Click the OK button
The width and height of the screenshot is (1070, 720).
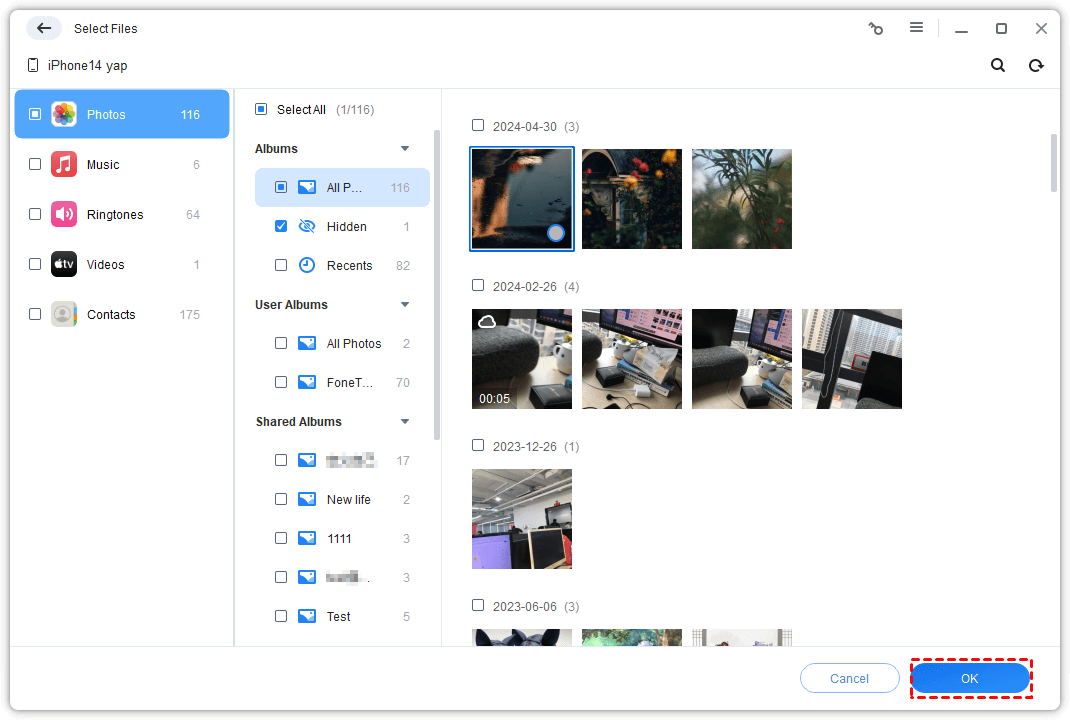[x=970, y=678]
